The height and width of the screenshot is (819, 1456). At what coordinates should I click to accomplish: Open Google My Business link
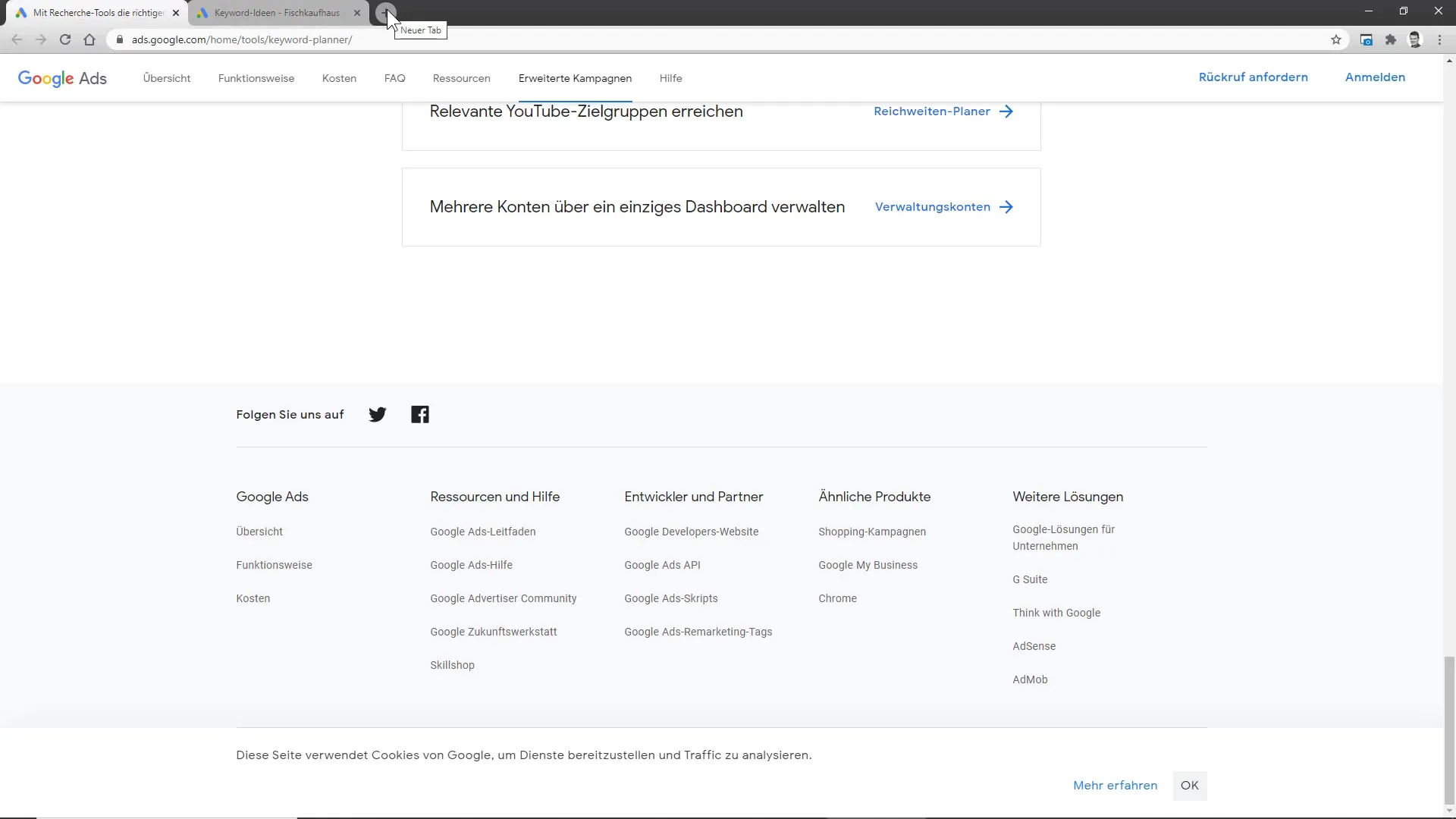click(868, 565)
